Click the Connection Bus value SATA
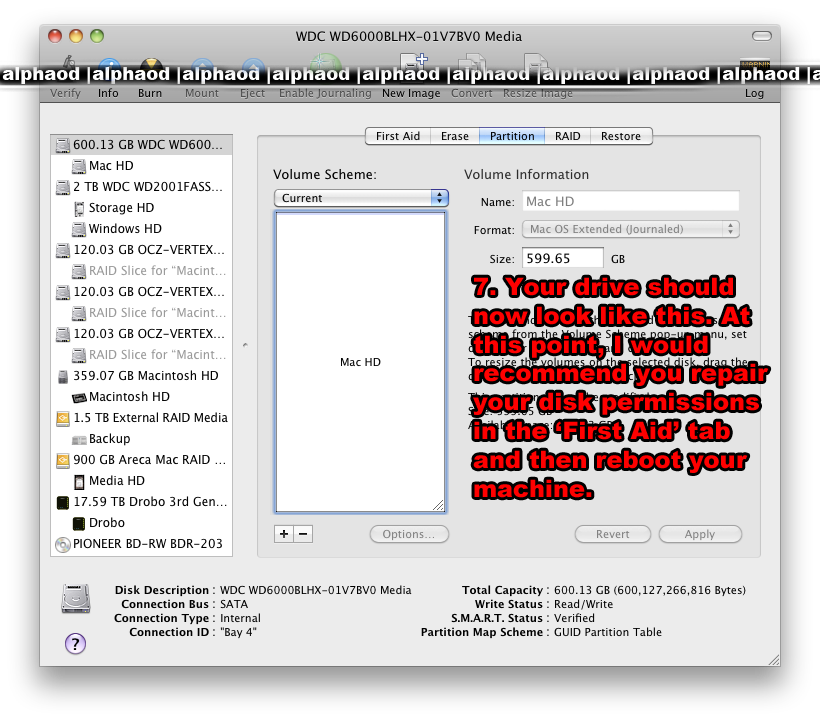Screen dimensions: 820x721 pyautogui.click(x=234, y=604)
